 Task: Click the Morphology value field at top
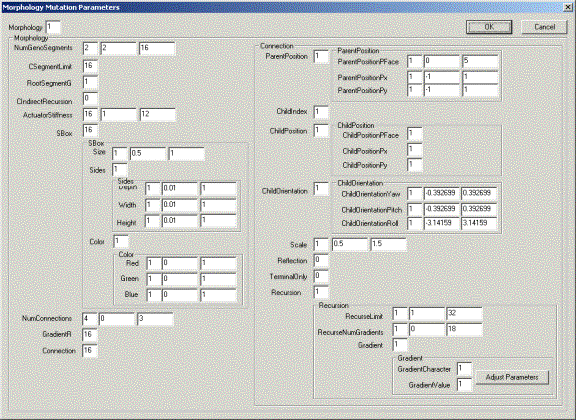[x=53, y=28]
